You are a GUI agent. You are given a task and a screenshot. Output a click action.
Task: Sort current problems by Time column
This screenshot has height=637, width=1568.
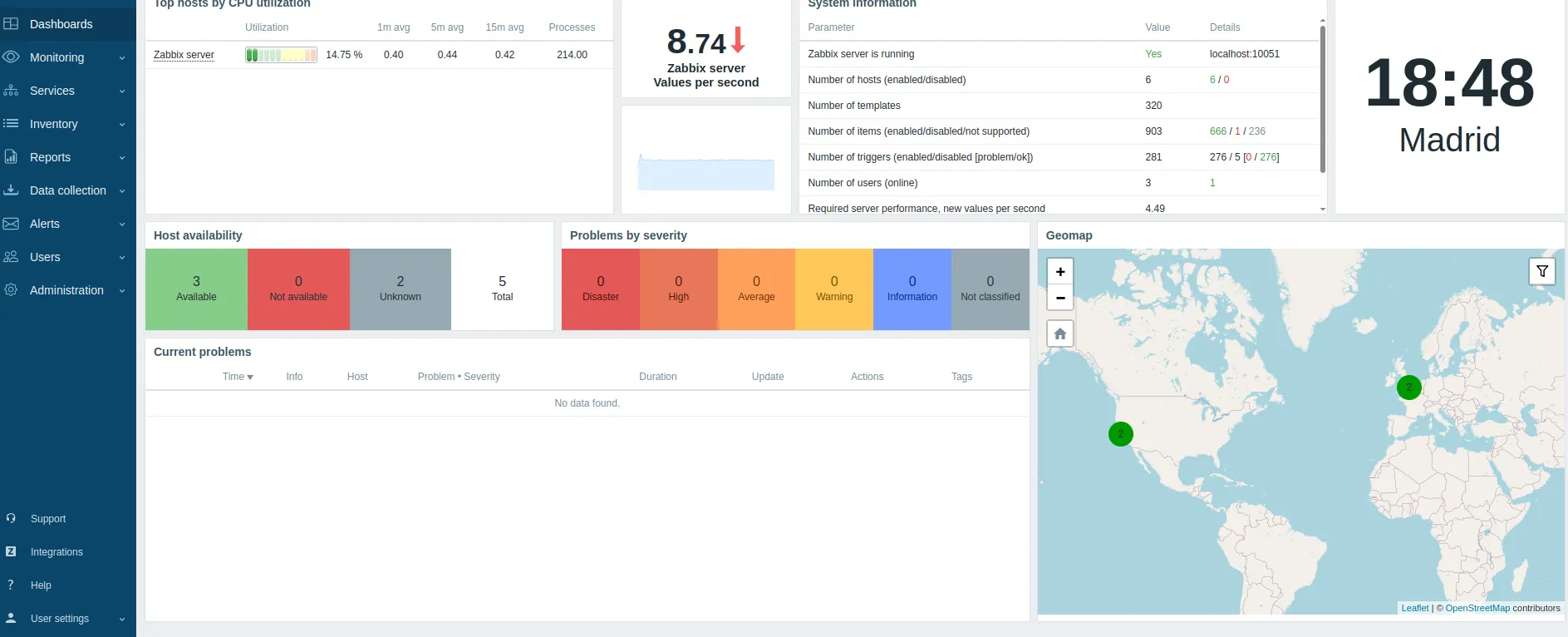point(238,377)
